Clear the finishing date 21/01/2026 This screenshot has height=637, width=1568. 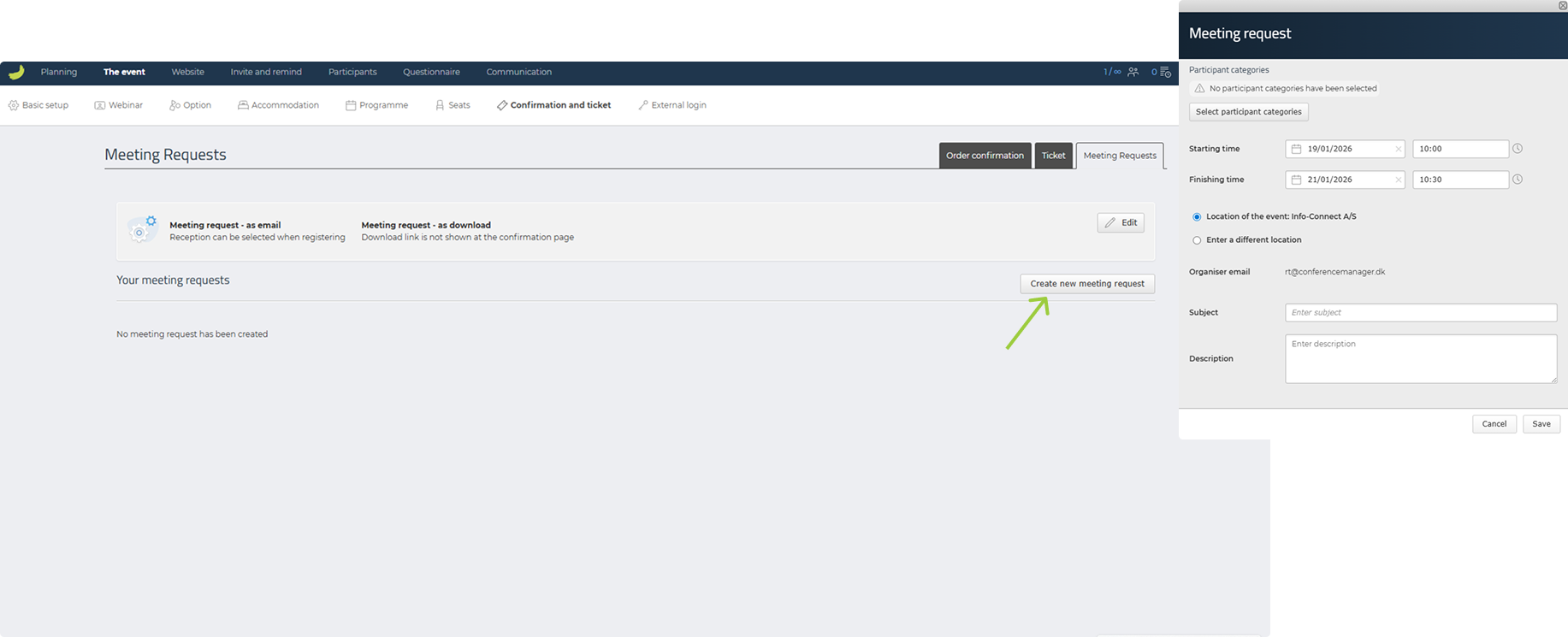[1399, 180]
